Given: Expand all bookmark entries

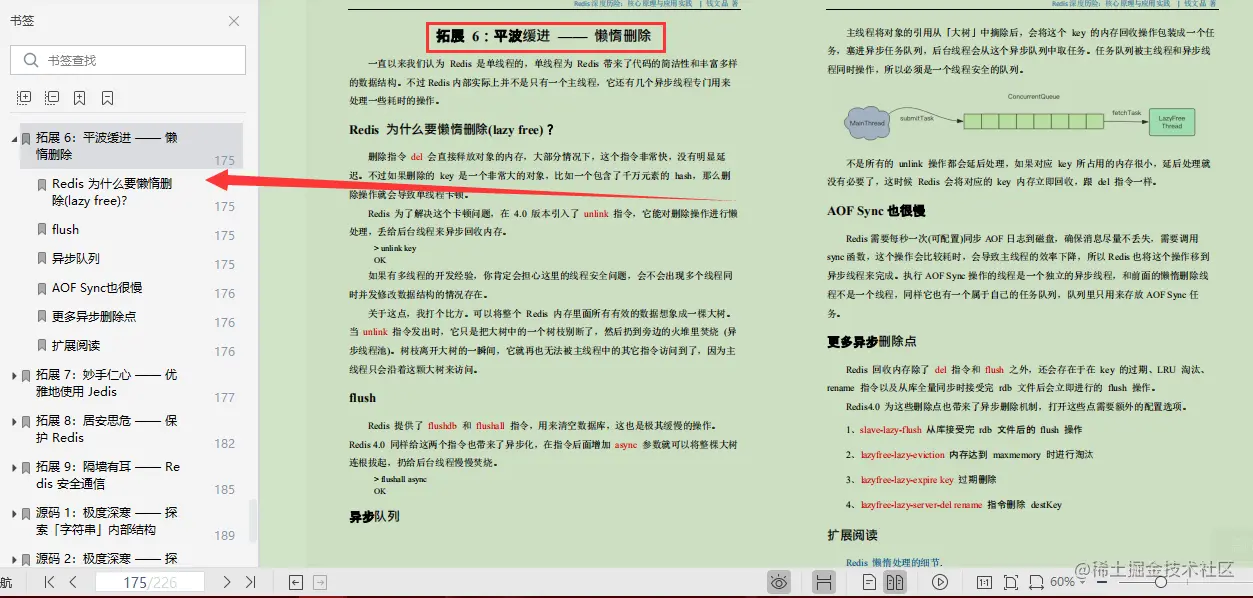Looking at the screenshot, I should (23, 98).
